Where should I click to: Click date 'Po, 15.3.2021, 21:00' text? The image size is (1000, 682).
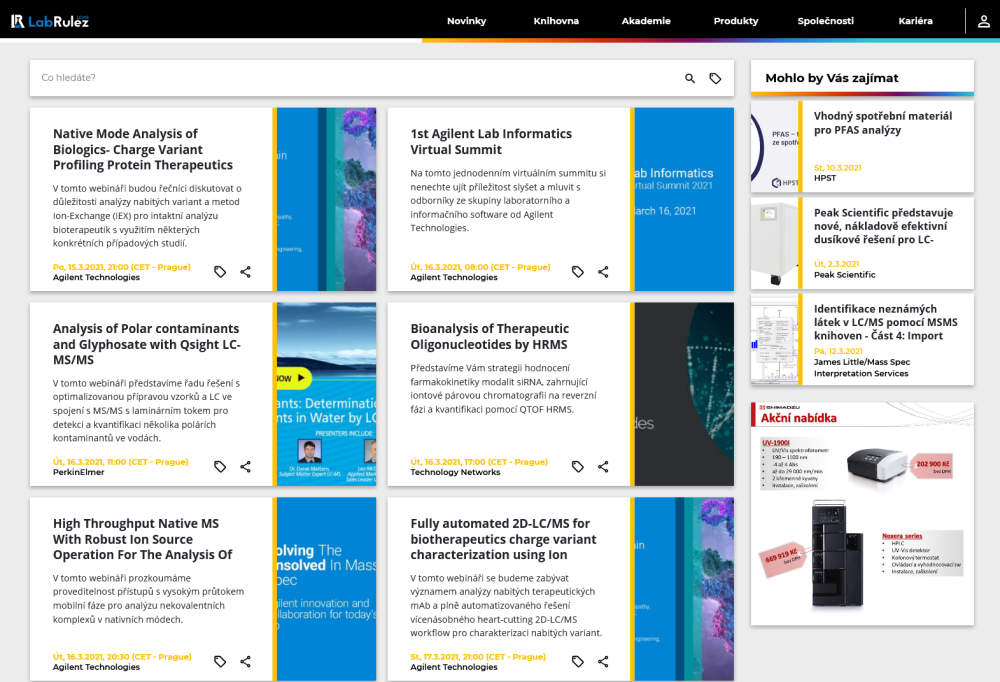click(122, 267)
